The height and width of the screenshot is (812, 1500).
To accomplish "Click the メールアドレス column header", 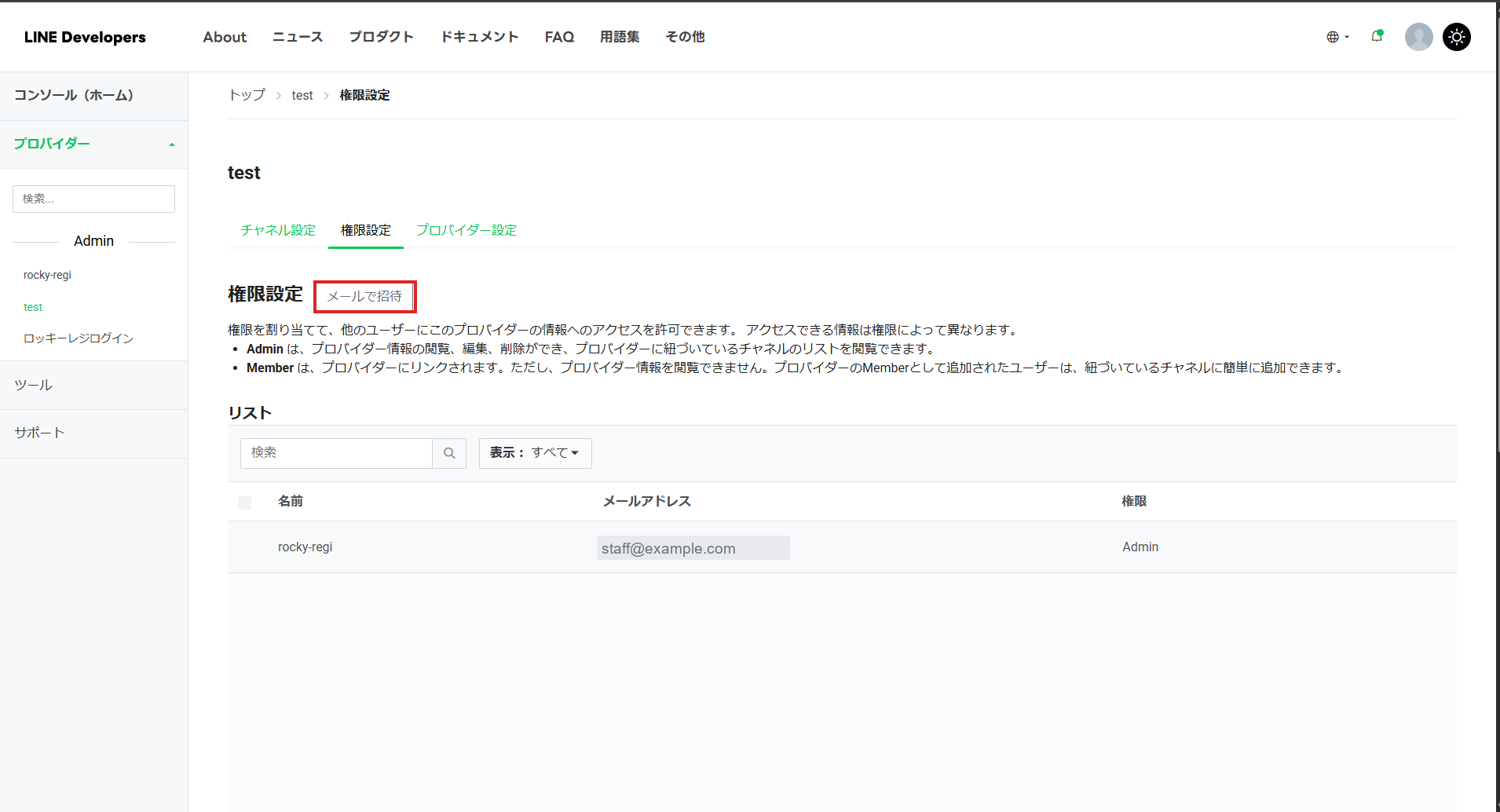I will click(x=647, y=501).
